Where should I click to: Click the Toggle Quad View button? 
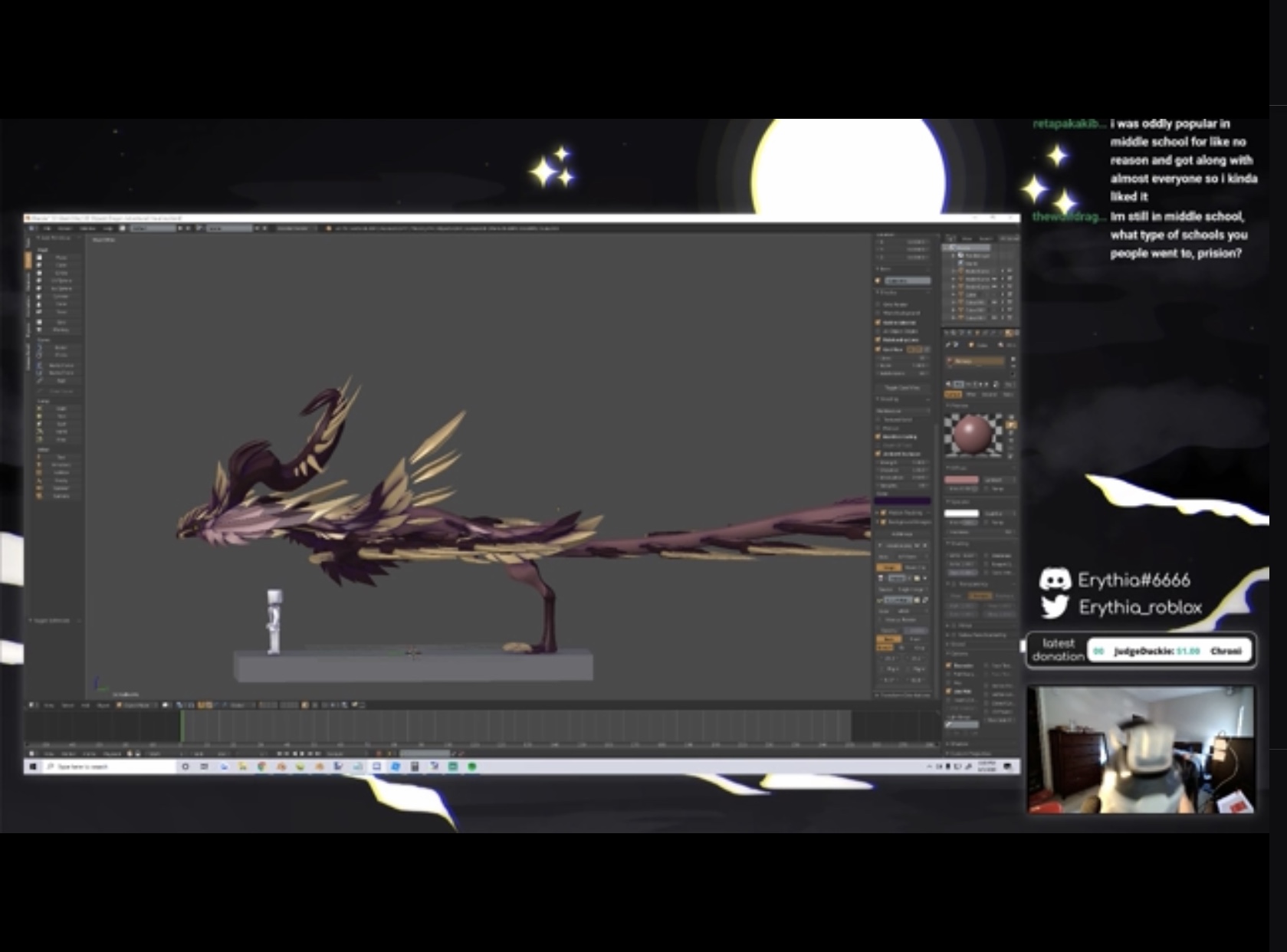(x=903, y=388)
